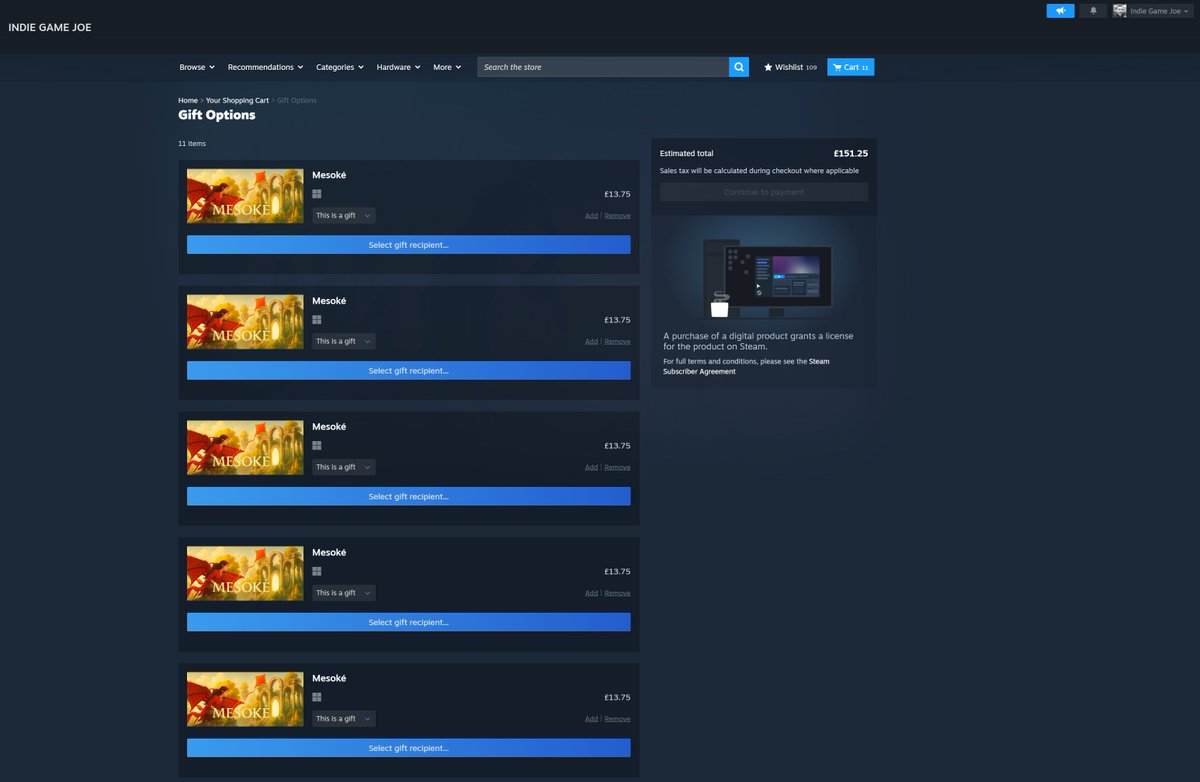The width and height of the screenshot is (1200, 782).
Task: Select gift recipient for the second Mesoké item
Action: click(408, 371)
